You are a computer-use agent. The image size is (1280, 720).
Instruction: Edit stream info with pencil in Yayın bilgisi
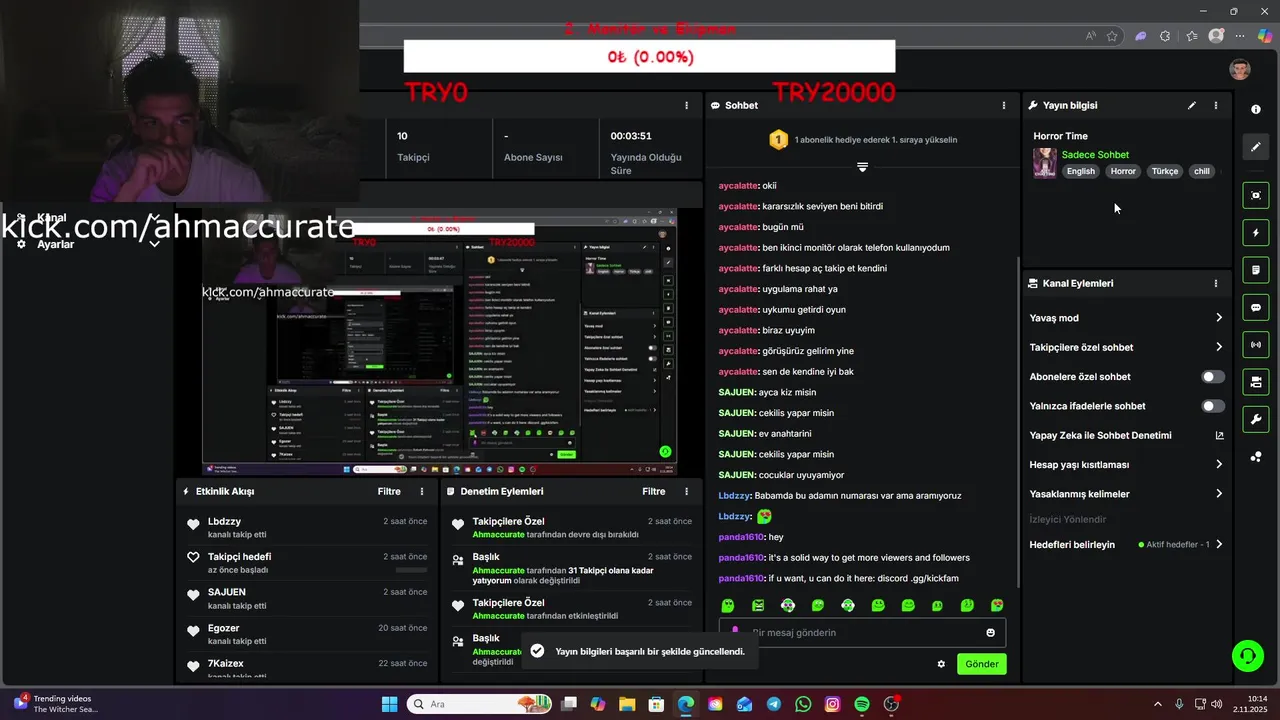[1192, 105]
